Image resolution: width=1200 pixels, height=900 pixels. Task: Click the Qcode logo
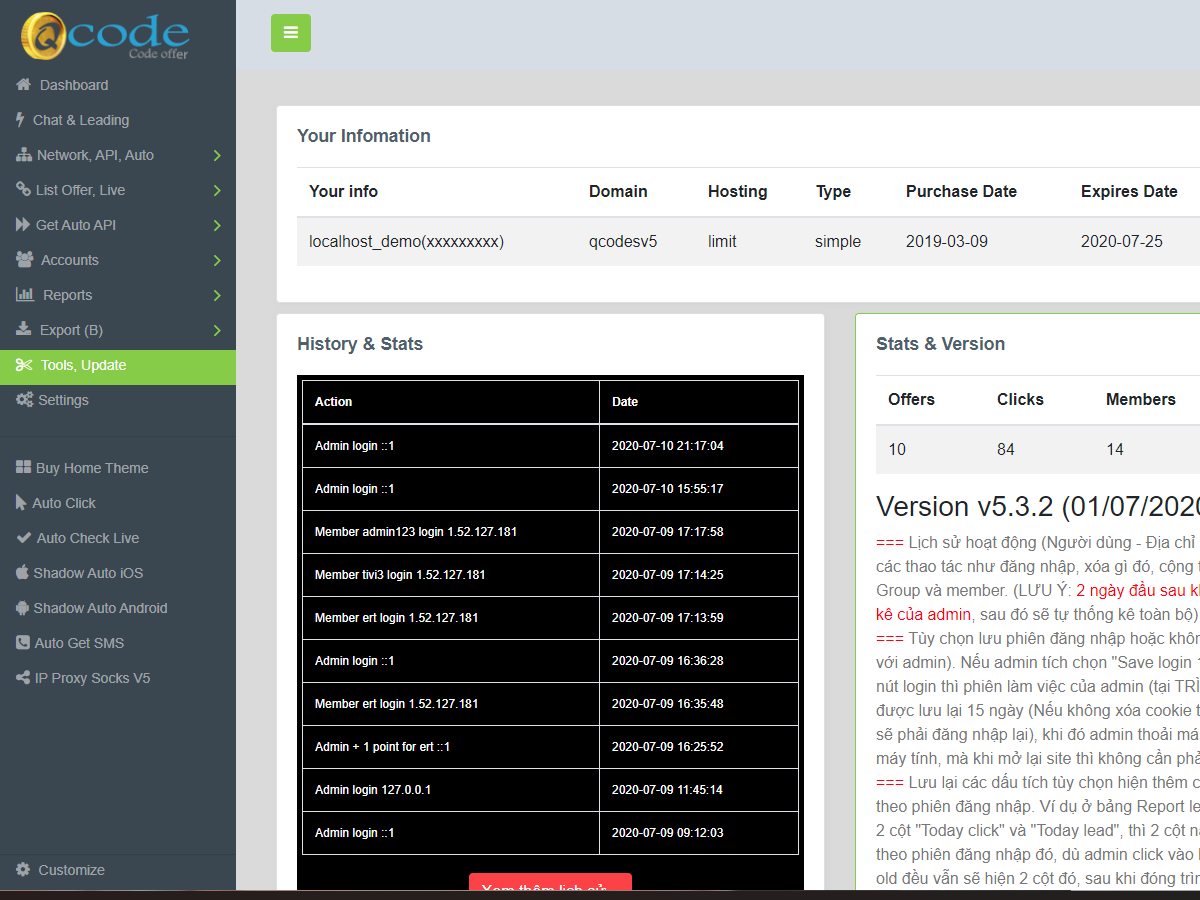[105, 37]
